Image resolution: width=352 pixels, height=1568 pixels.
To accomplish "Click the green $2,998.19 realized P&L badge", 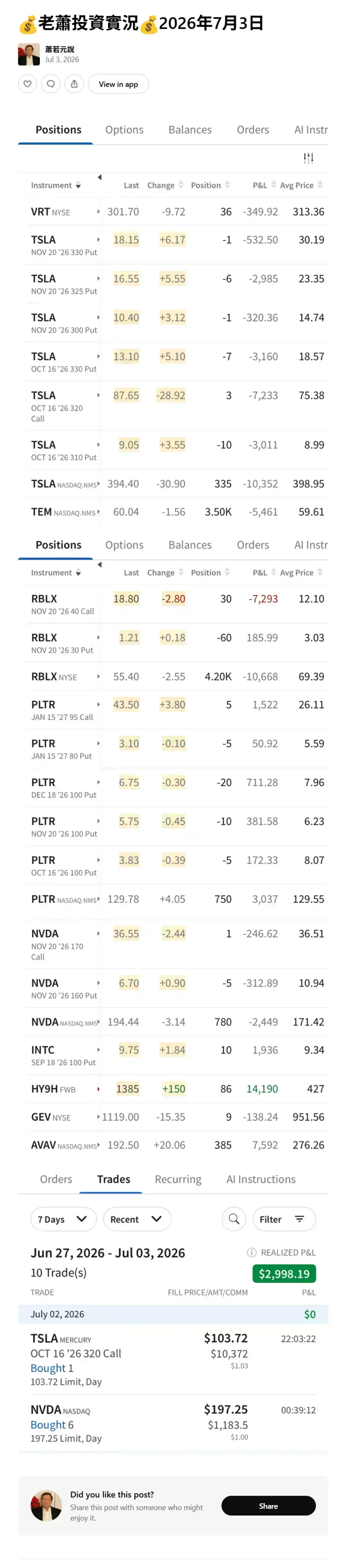I will [284, 1273].
